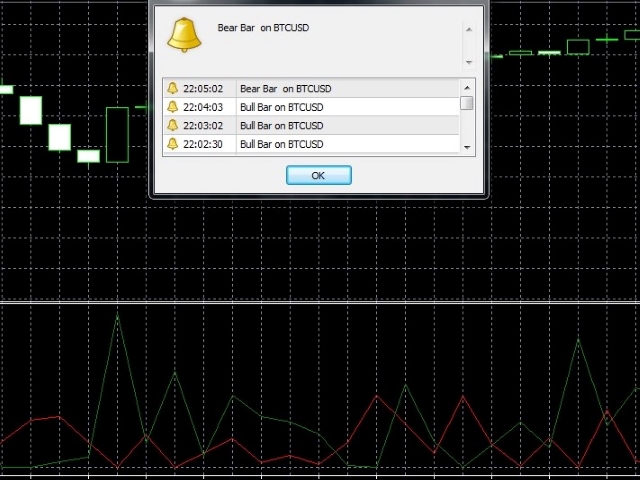
Task: Select the 22:05:02 Bear Bar alert row
Action: point(311,89)
